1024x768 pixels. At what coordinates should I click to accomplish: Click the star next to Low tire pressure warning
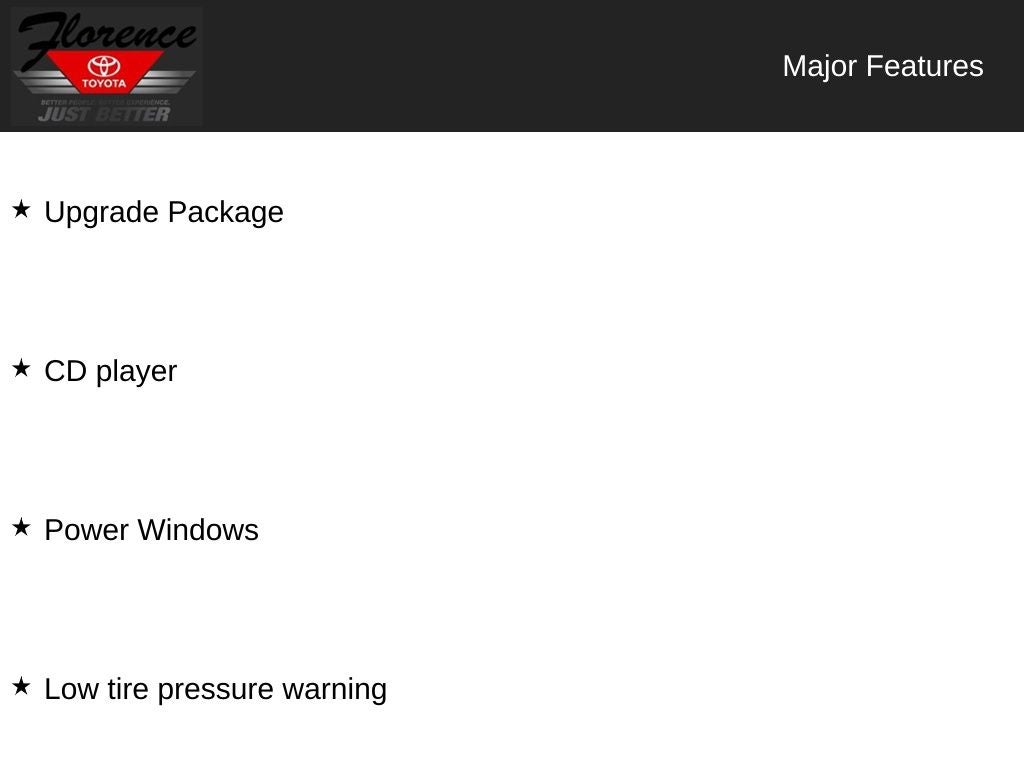(21, 686)
